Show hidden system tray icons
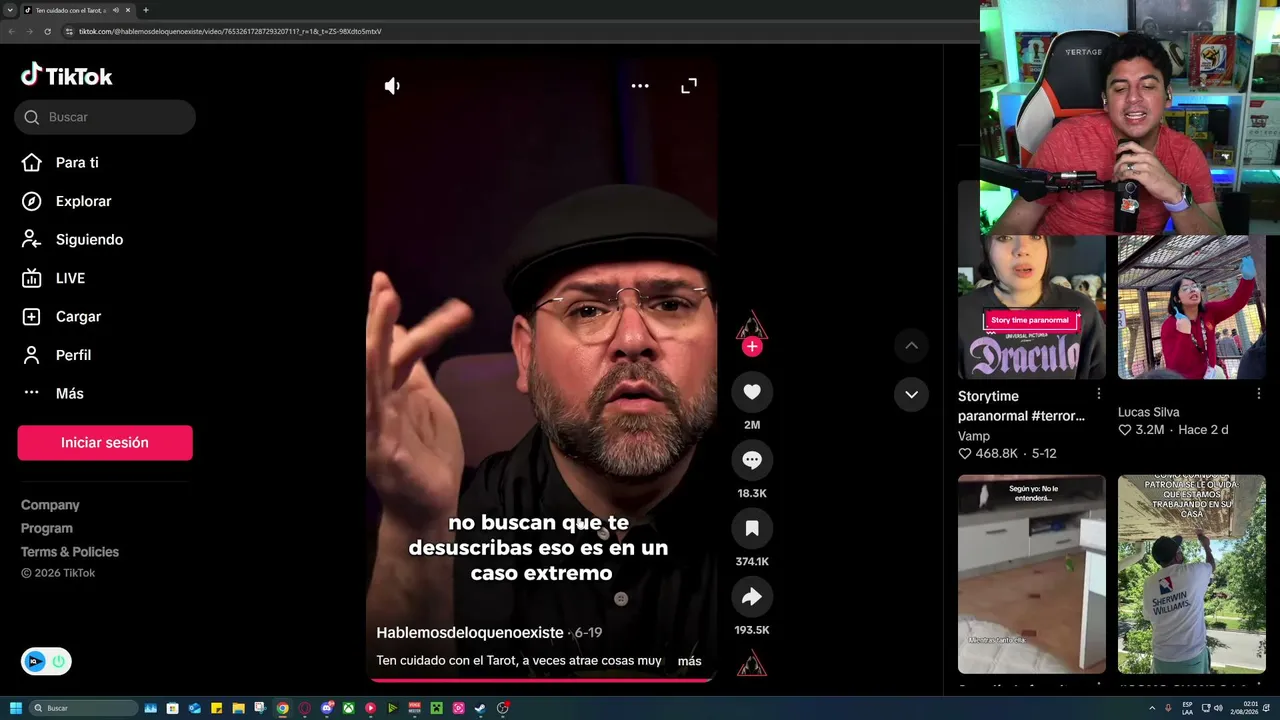Screen dimensions: 1280x720 pos(1152,708)
